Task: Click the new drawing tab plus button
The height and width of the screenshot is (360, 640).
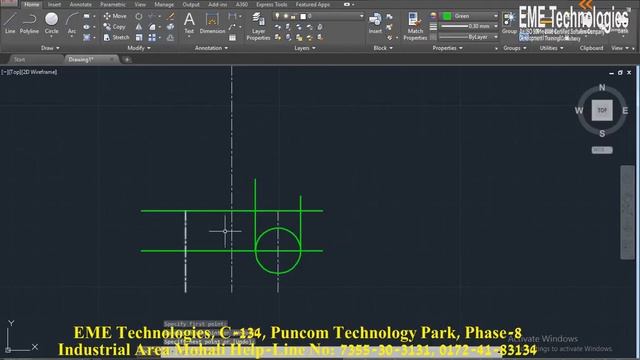Action: coord(127,60)
